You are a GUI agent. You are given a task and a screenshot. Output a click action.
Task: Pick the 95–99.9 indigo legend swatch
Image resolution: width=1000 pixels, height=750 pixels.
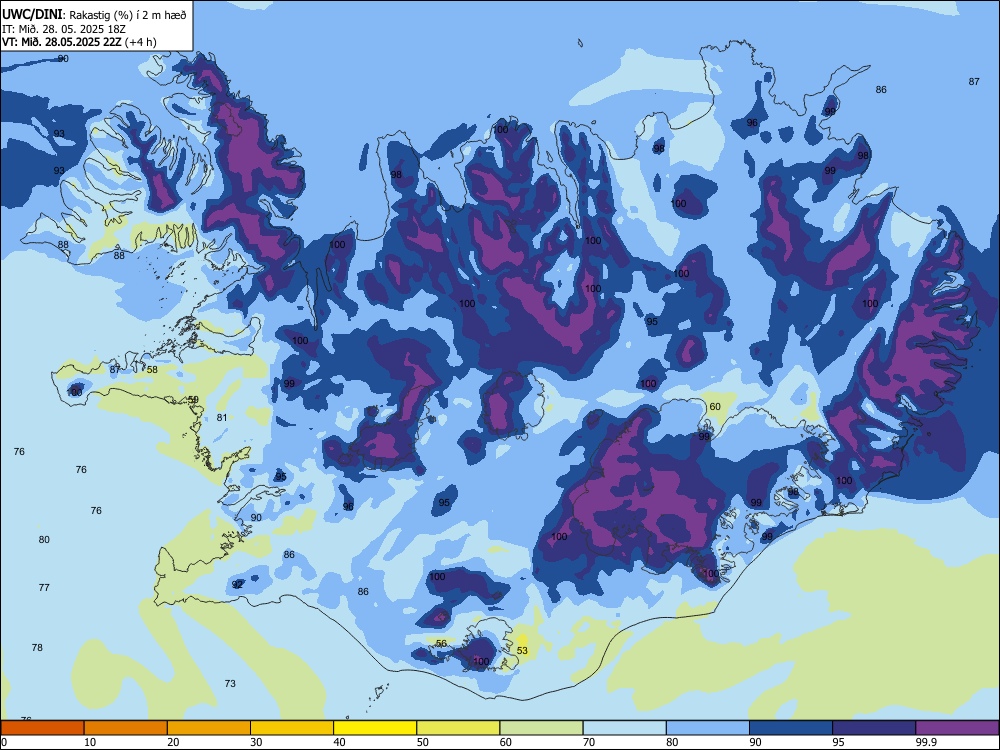[874, 728]
